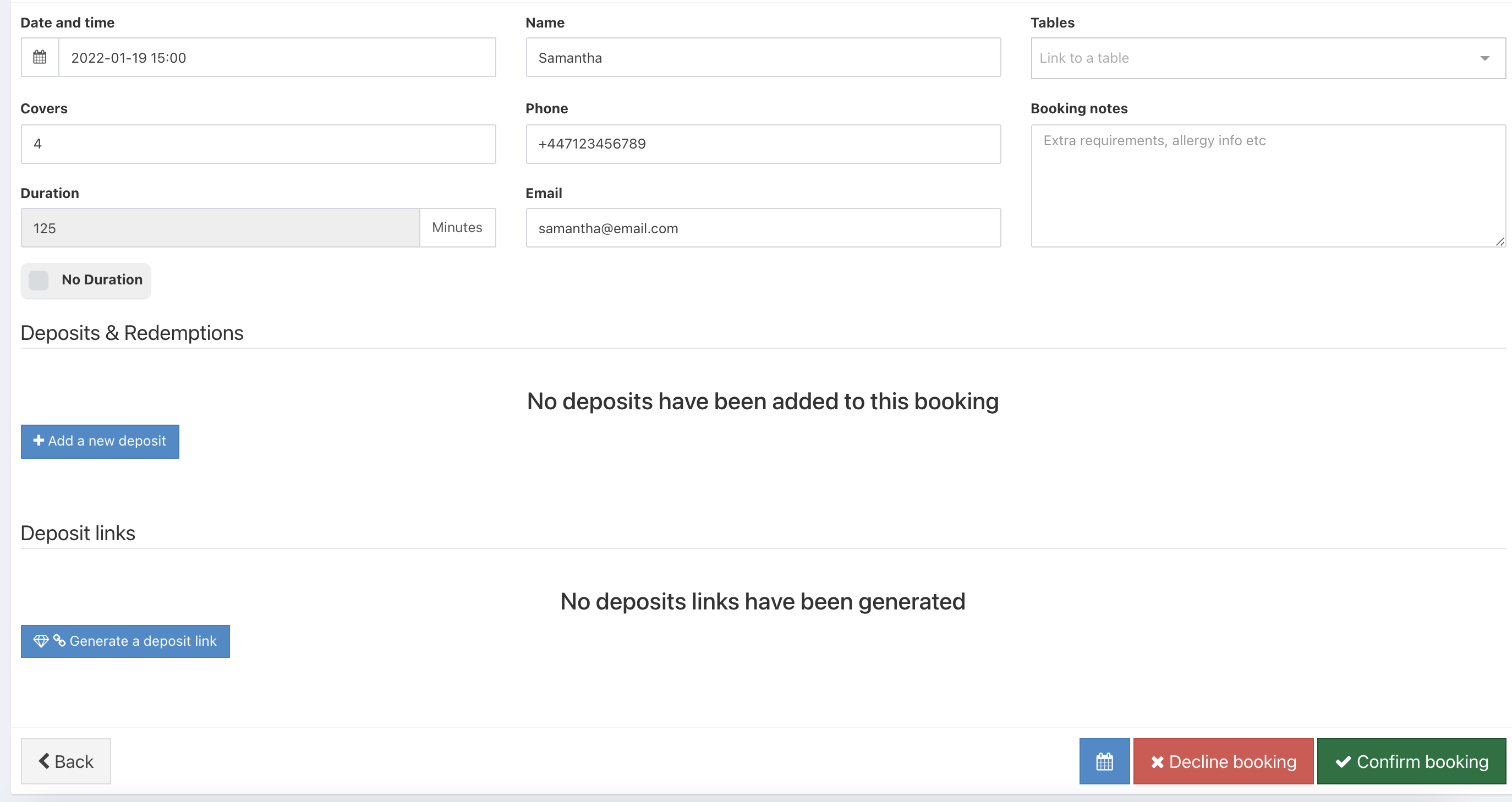This screenshot has width=1512, height=802.
Task: Click the X icon on Decline booking
Action: [1157, 761]
